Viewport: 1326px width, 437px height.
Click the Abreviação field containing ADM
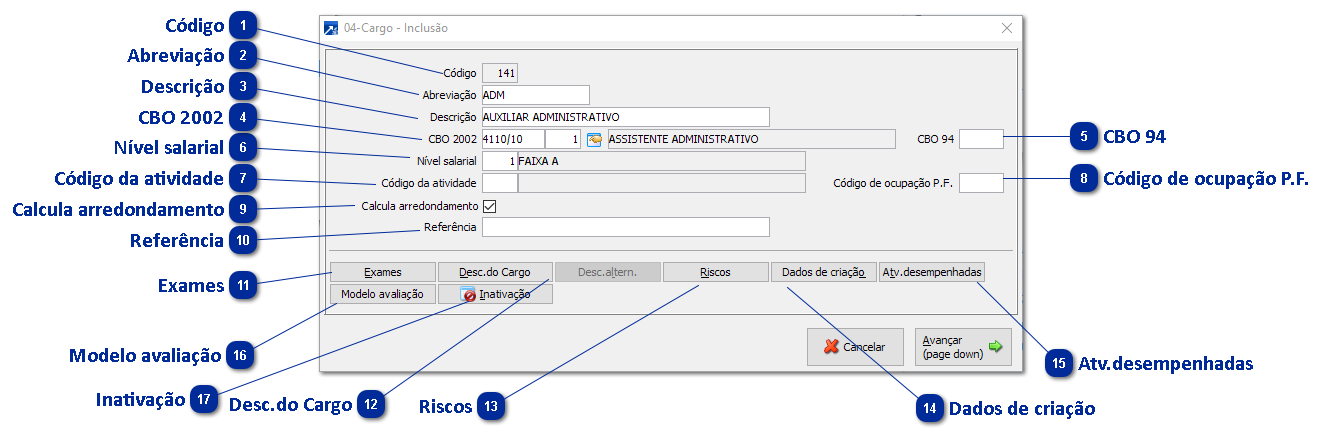click(x=535, y=95)
